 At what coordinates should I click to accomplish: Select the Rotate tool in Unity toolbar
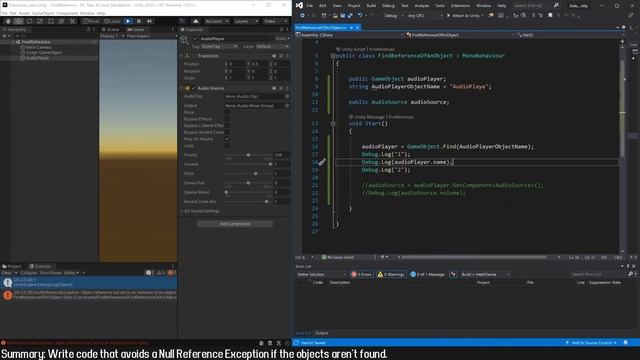29,21
